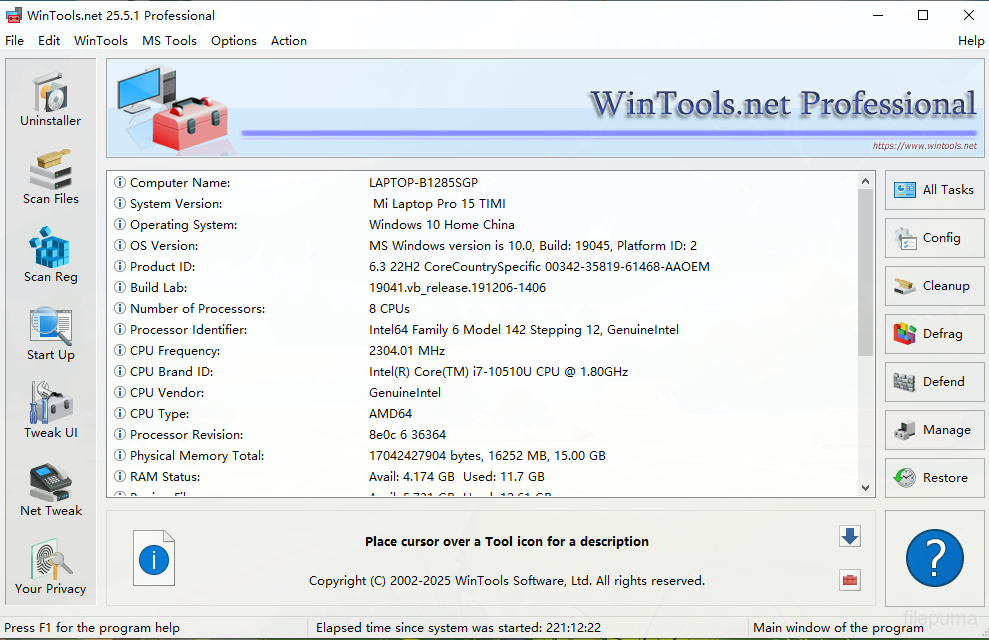The image size is (989, 640).
Task: Click the info icon beside CPU Frequency
Action: click(120, 350)
